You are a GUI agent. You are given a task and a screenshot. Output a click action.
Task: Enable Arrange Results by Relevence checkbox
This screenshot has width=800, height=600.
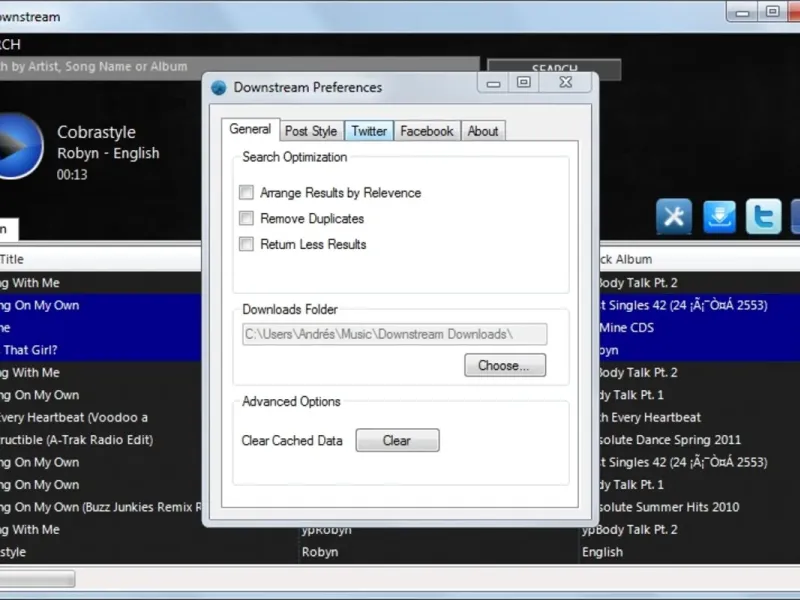coord(246,192)
